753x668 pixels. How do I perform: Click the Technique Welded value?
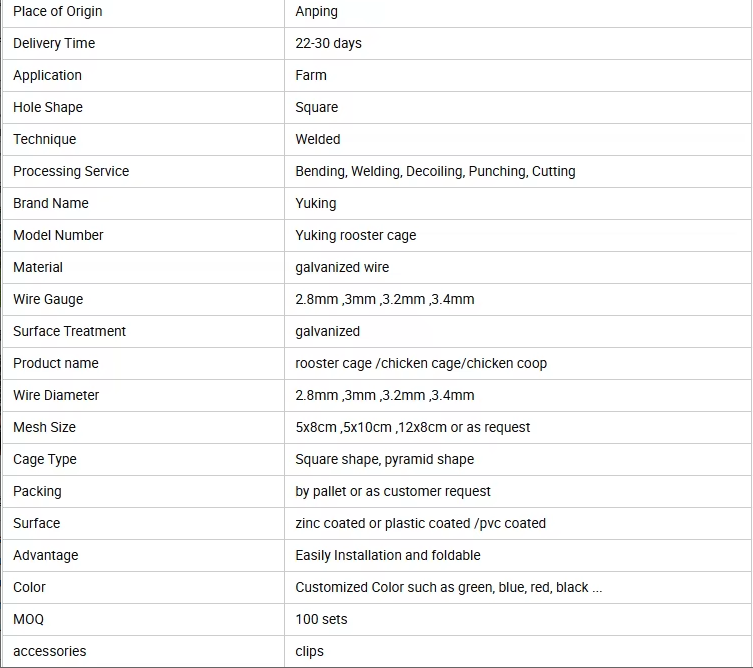[x=318, y=139]
